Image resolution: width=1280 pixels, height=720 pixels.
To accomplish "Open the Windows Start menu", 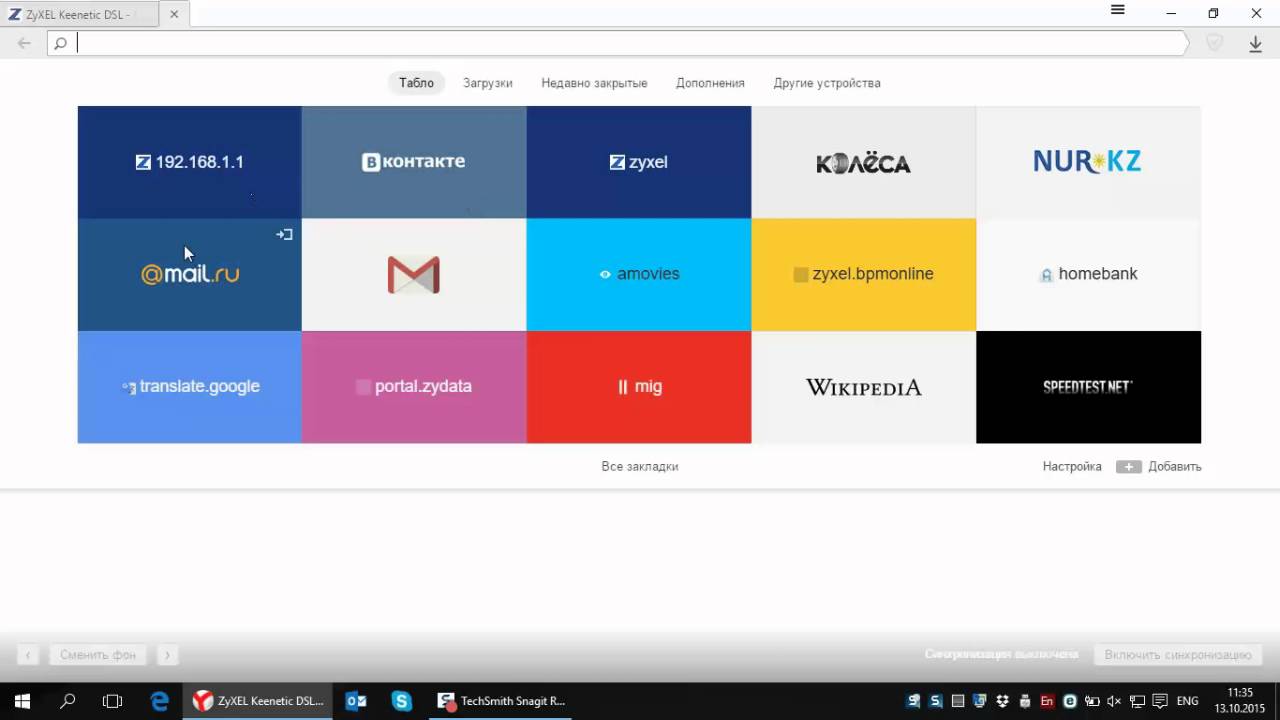I will point(22,701).
